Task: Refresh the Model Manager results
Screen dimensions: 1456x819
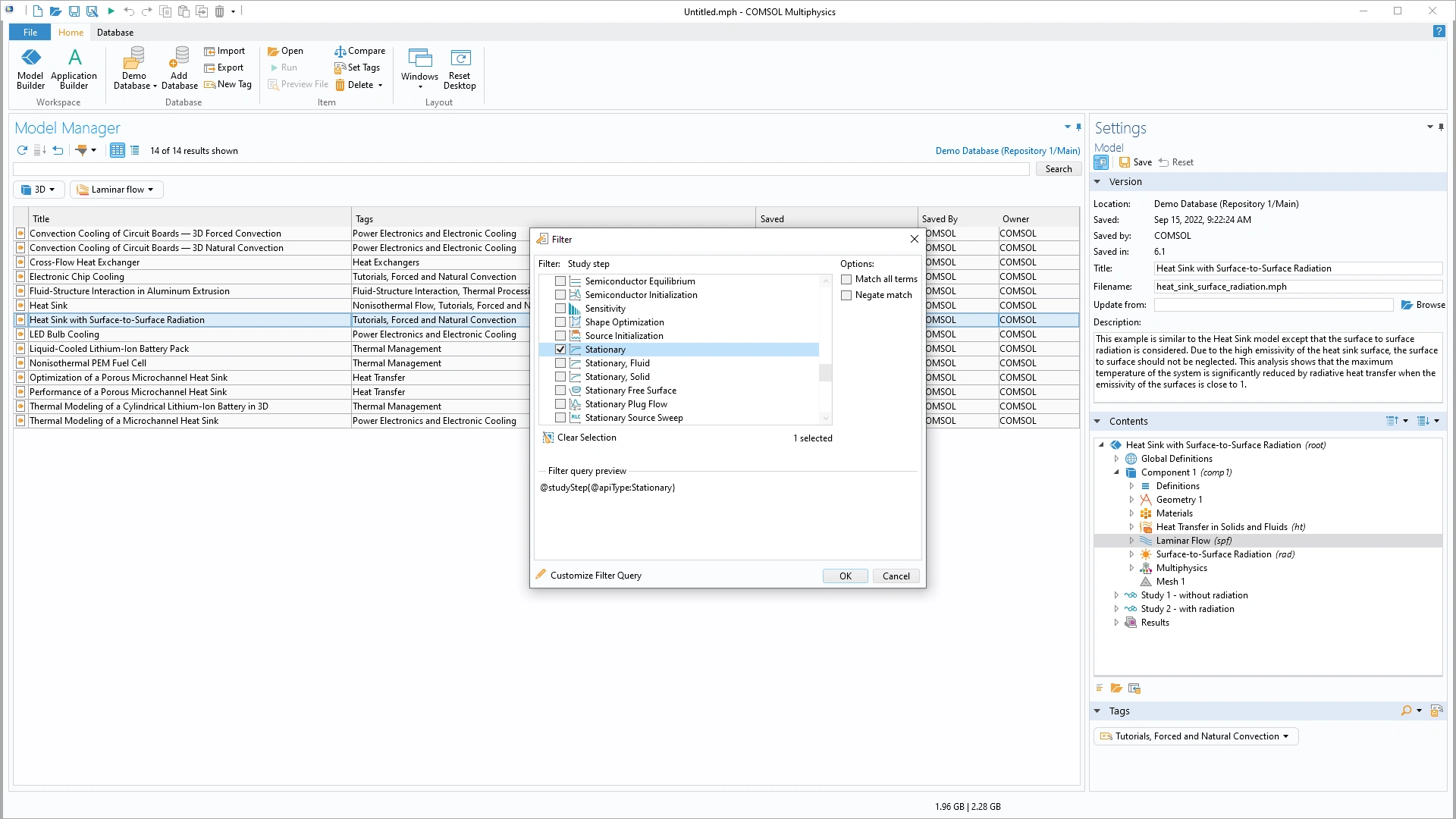Action: coord(22,150)
